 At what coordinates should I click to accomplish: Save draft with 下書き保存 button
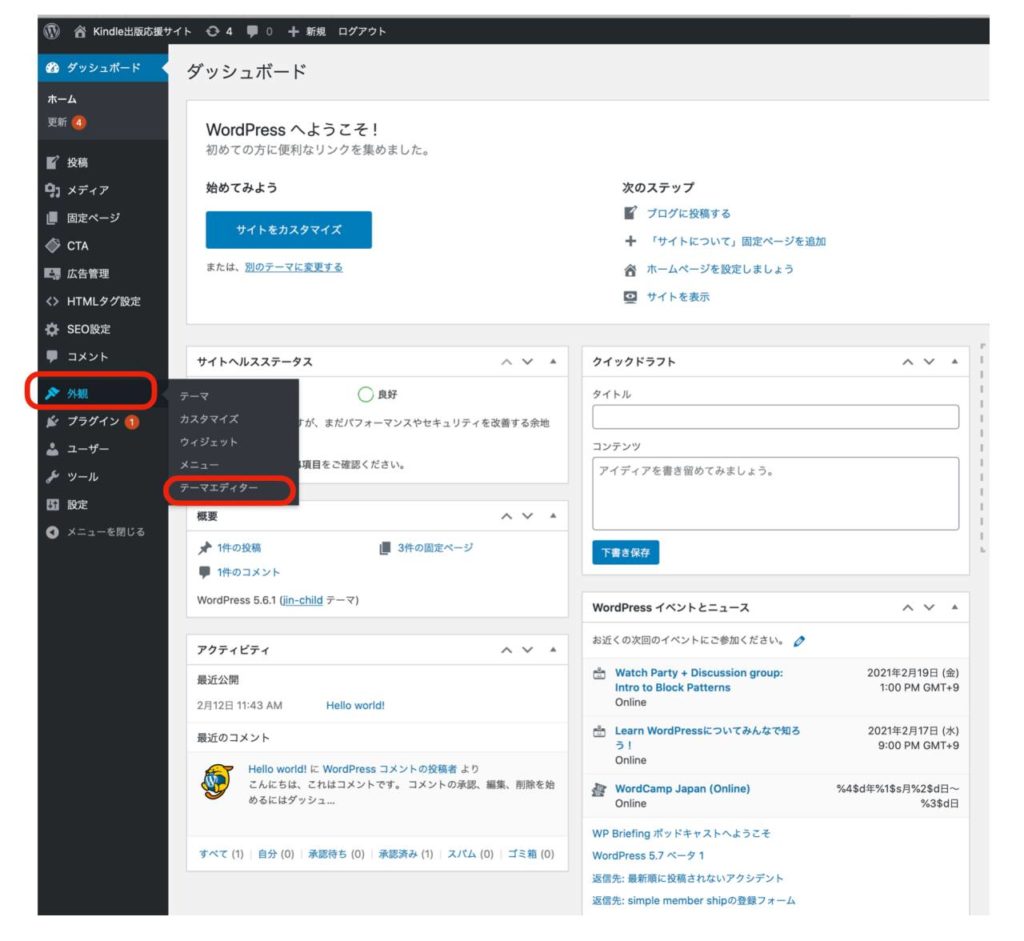click(x=626, y=552)
